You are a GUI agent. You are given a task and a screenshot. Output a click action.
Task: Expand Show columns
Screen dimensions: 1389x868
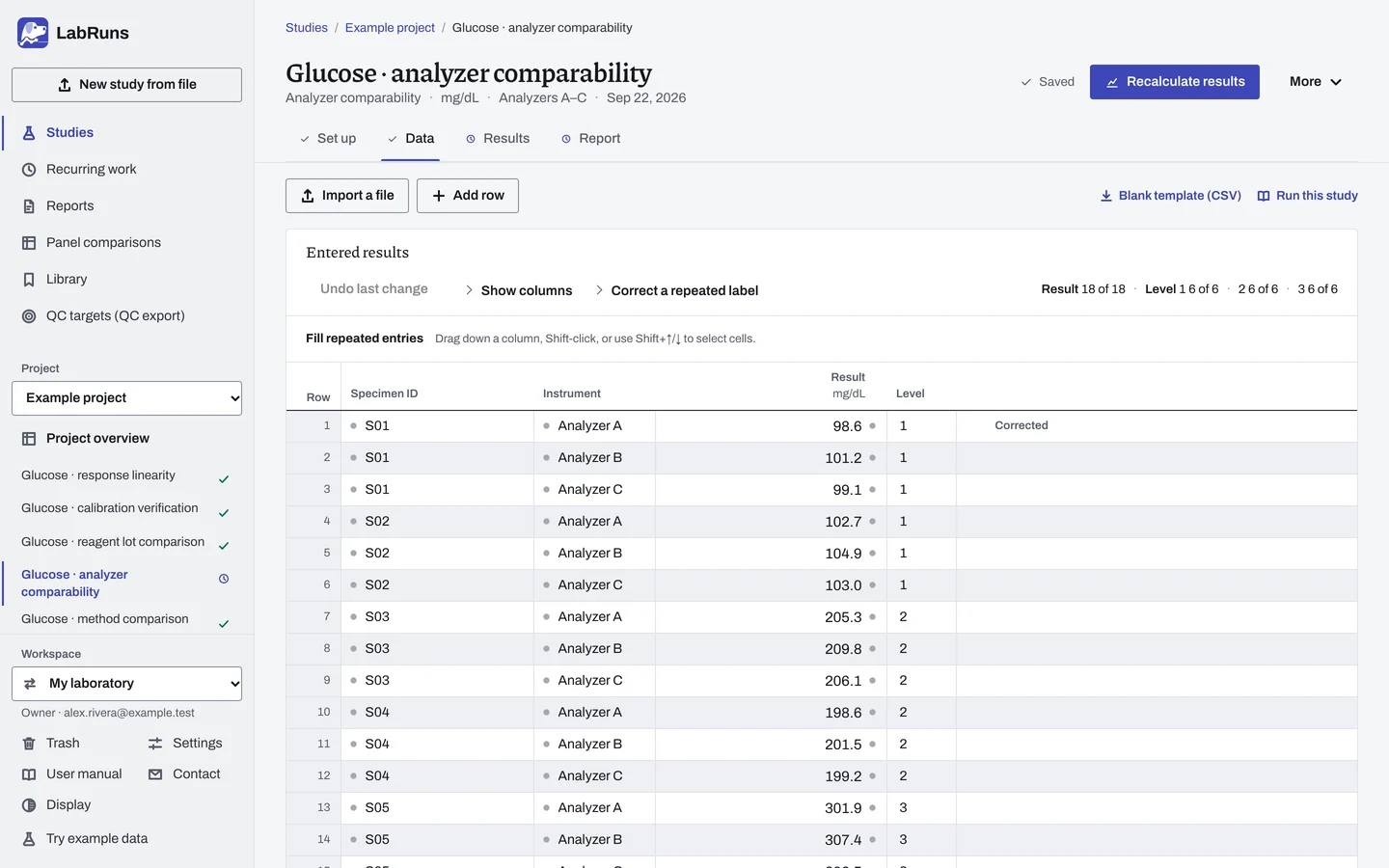[x=519, y=290]
